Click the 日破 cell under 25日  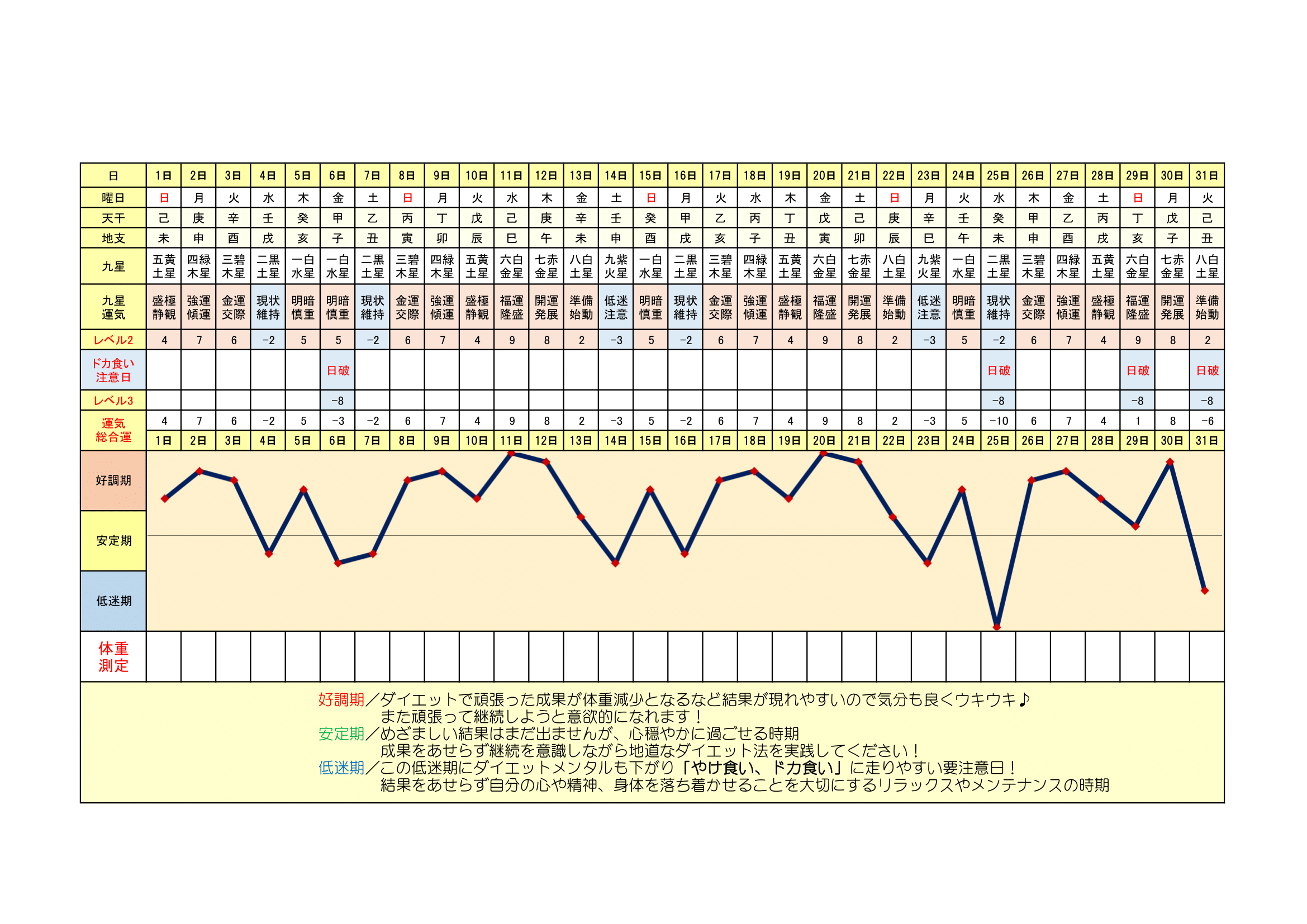(998, 370)
